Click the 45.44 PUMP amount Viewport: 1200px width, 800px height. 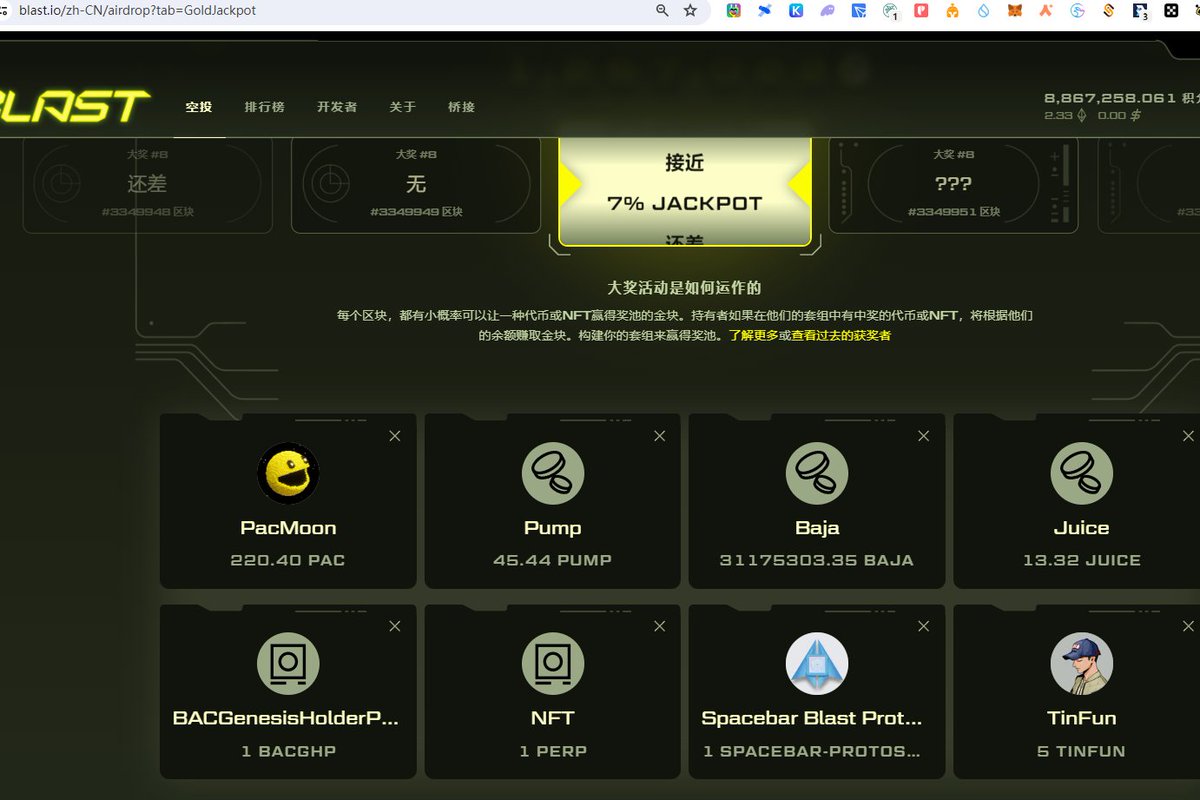(x=553, y=560)
